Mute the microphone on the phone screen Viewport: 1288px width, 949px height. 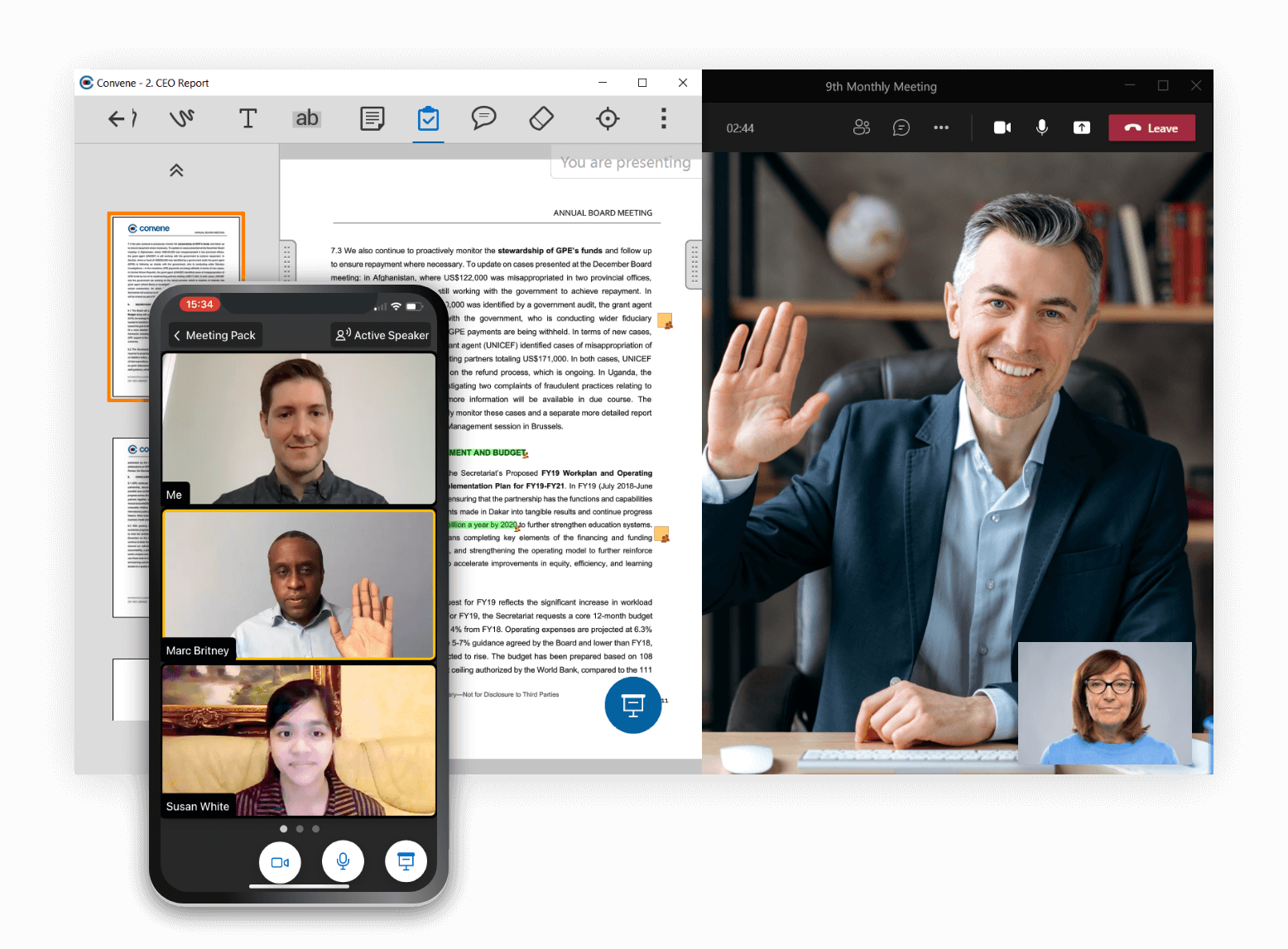point(343,861)
